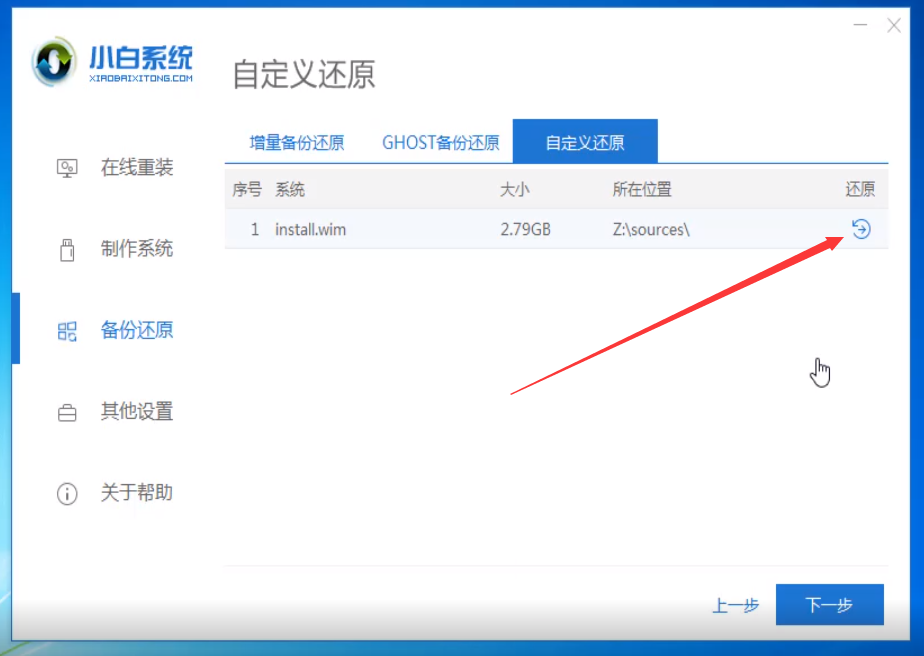This screenshot has height=656, width=924.
Task: Click the 小白系统 logo icon
Action: click(54, 61)
